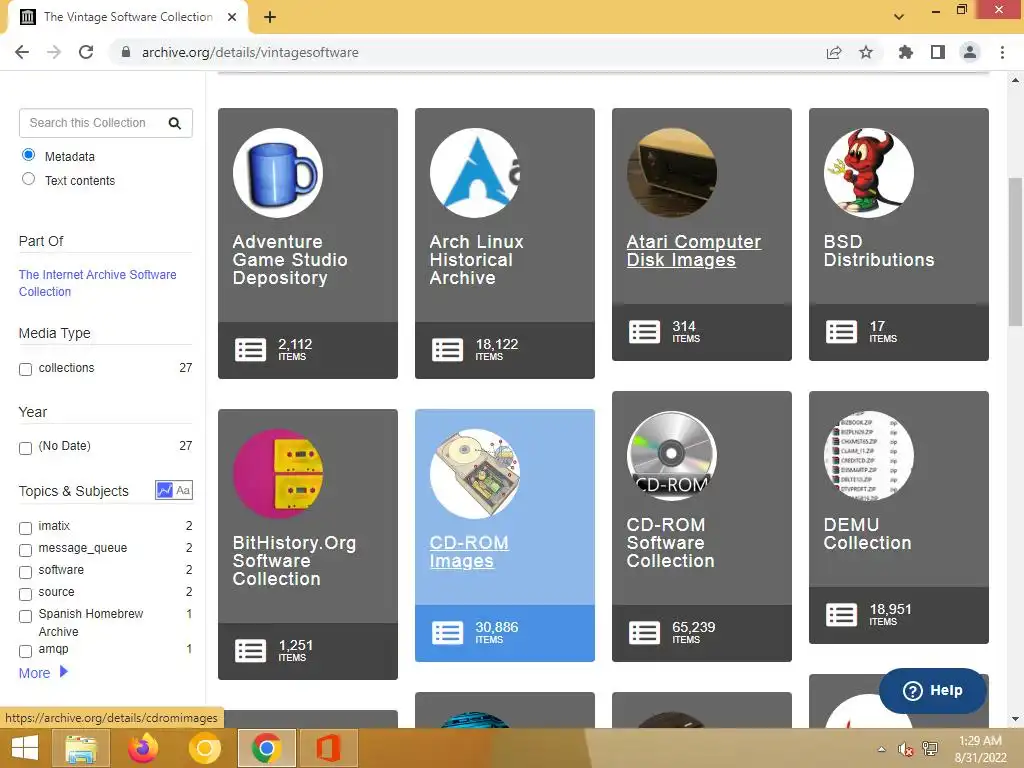Open the Office icon in taskbar
Viewport: 1024px width, 768px height.
(x=328, y=748)
